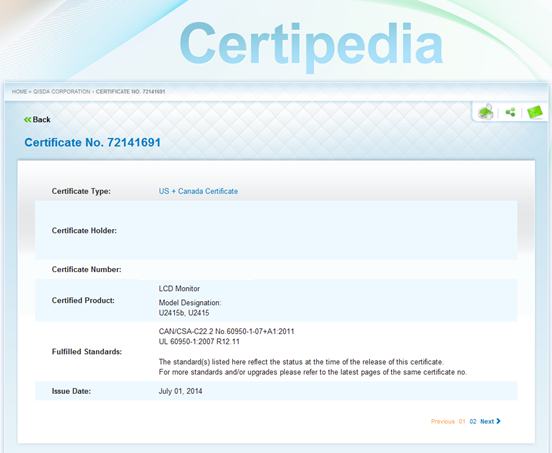Viewport: 552px width, 453px height.
Task: Click the green double-chevron Back icon
Action: [x=27, y=120]
